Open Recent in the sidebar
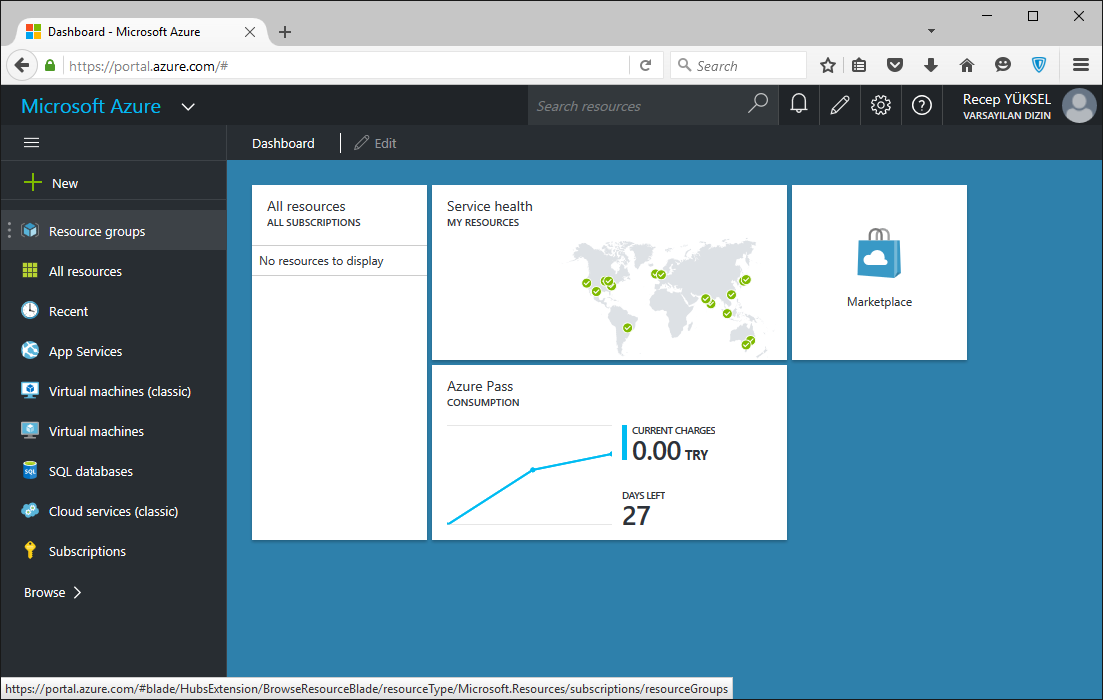 click(114, 311)
